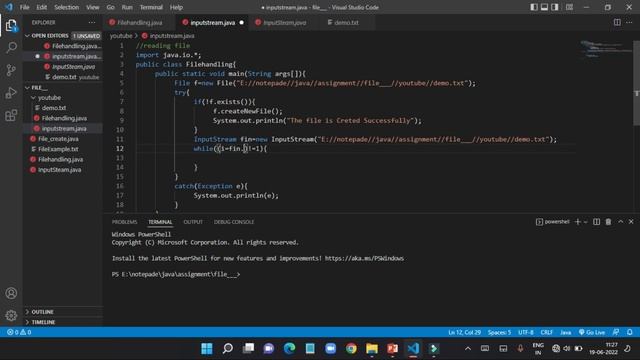The height and width of the screenshot is (360, 640).
Task: Open notifications bell in status bar
Action: point(630,332)
